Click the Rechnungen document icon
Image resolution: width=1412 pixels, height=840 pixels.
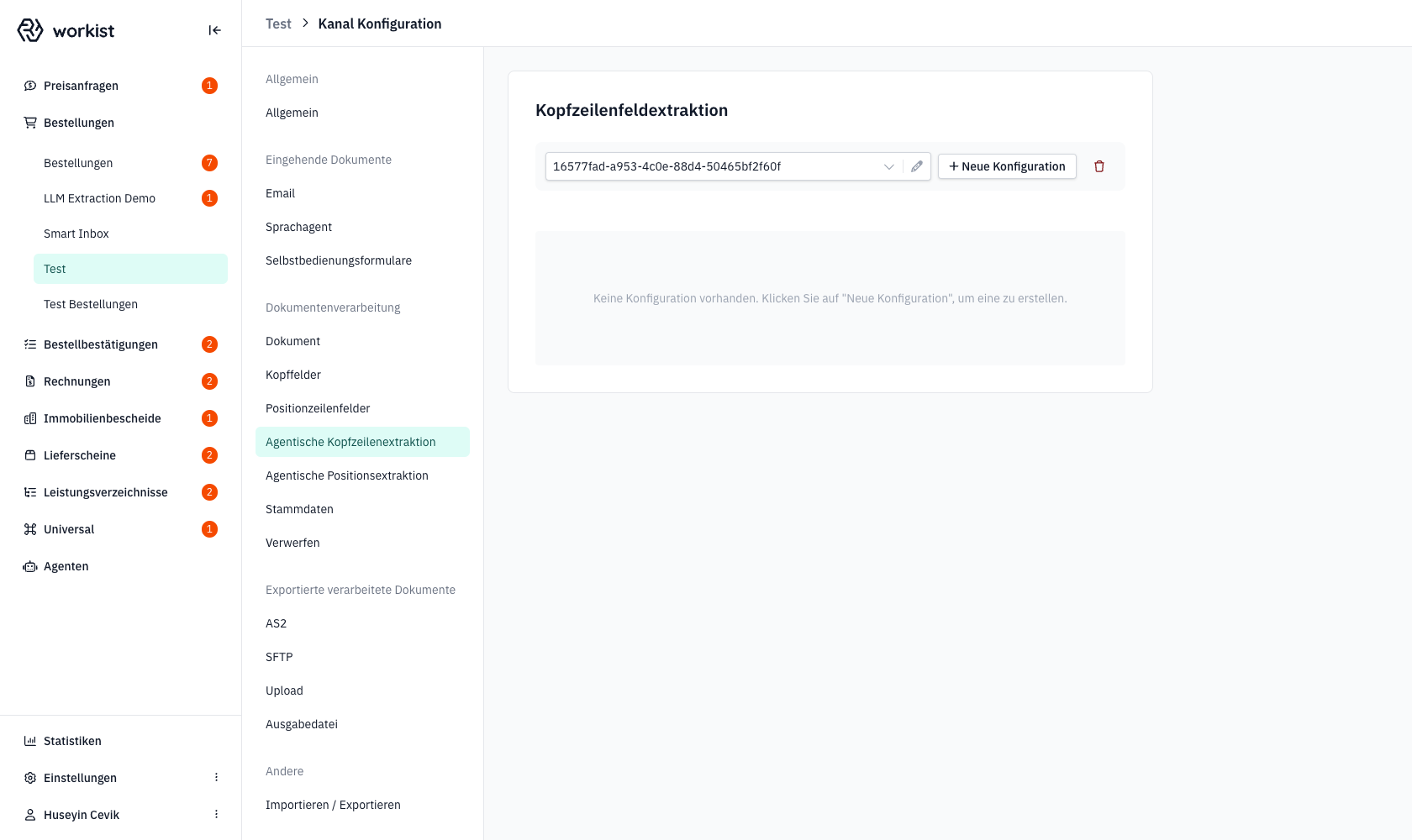point(30,381)
